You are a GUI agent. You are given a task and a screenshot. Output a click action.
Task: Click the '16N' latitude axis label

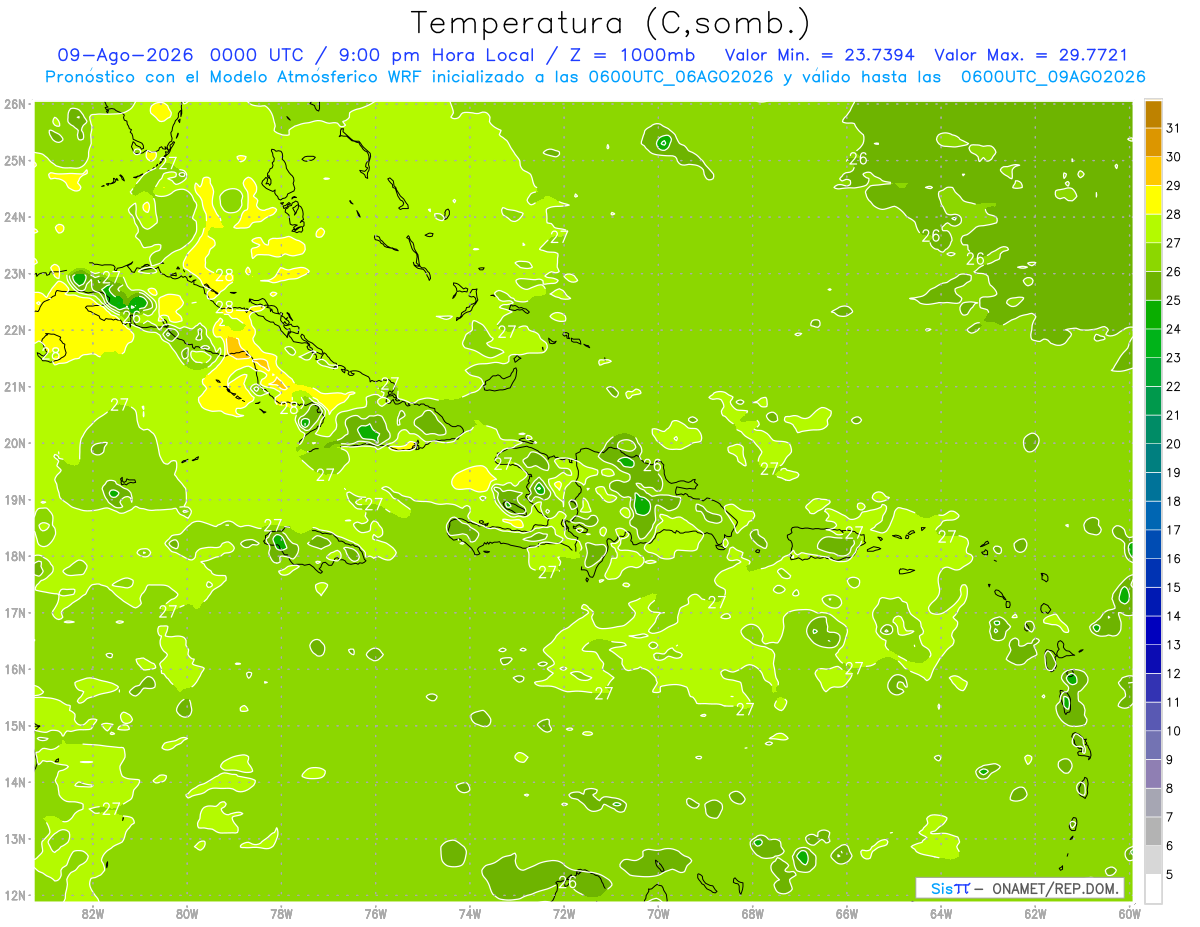point(15,669)
